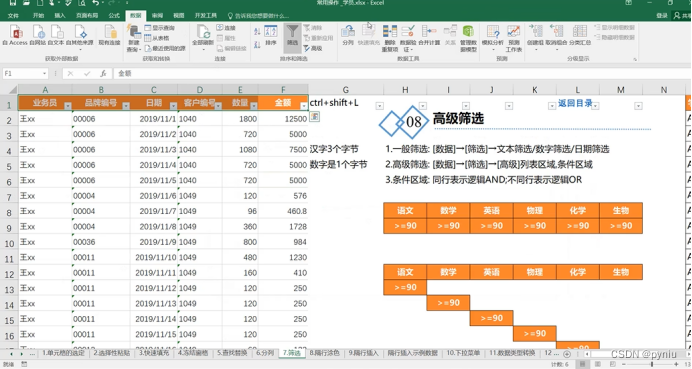The width and height of the screenshot is (692, 369).
Task: Open sheet tab 10.下拉菜单
Action: [463, 353]
